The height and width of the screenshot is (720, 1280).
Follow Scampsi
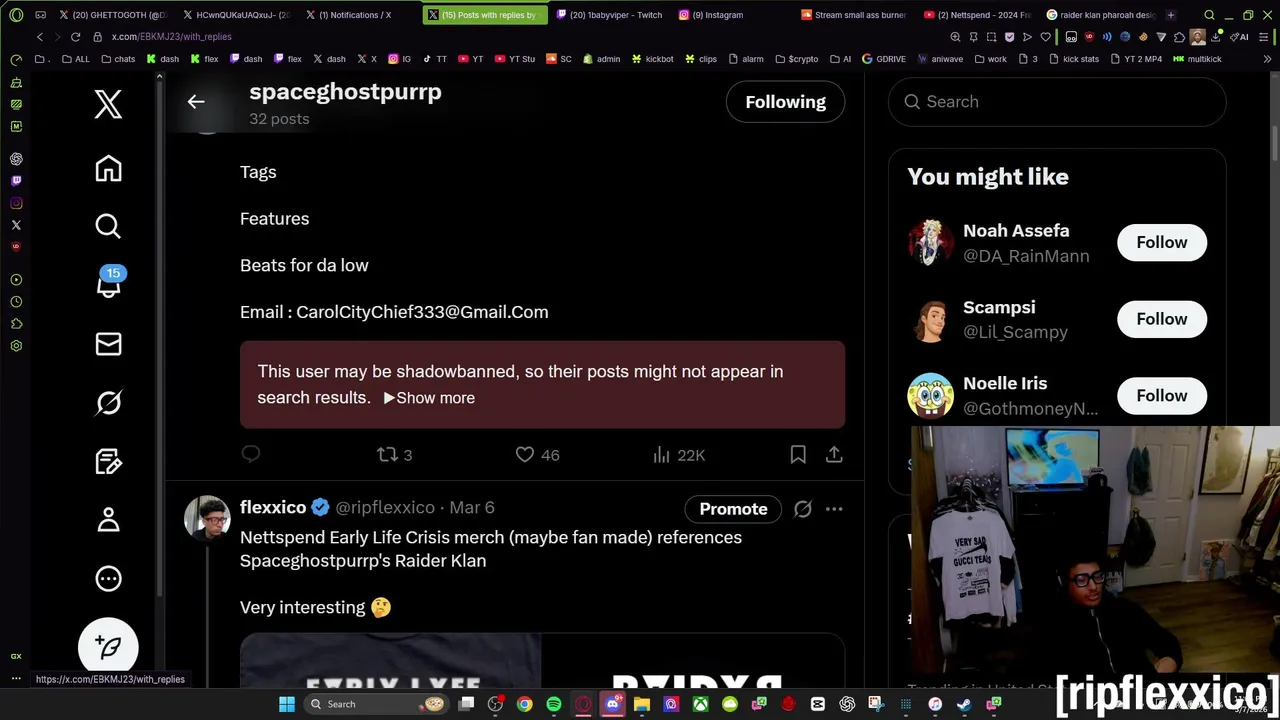tap(1162, 319)
